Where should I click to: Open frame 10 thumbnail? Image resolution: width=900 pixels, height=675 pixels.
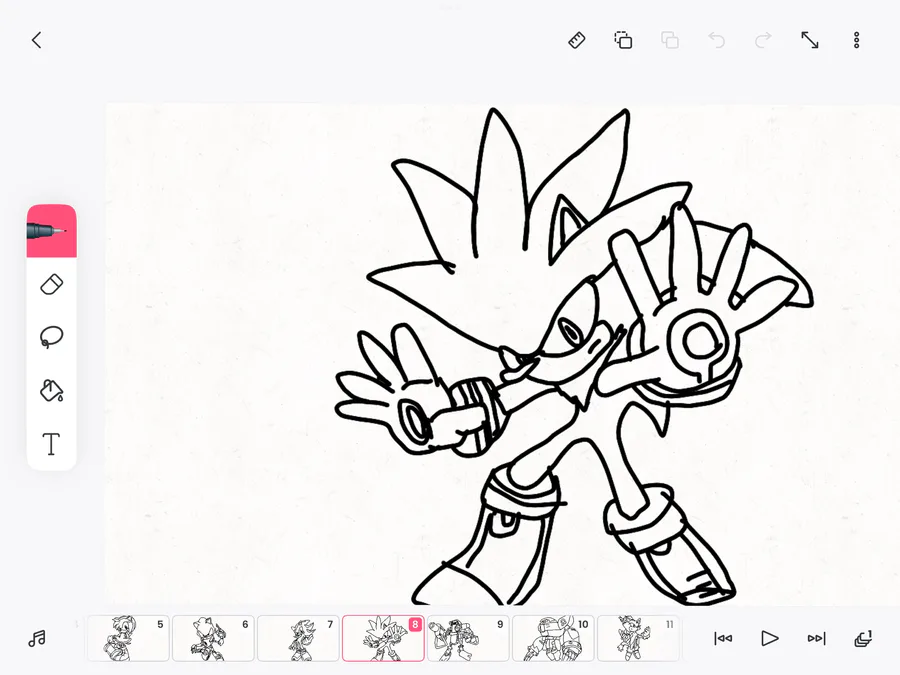pyautogui.click(x=553, y=638)
